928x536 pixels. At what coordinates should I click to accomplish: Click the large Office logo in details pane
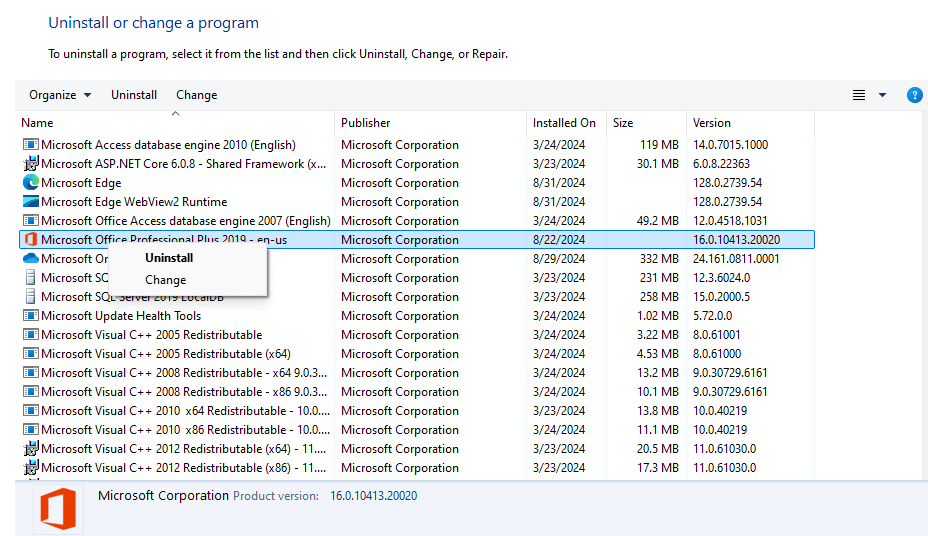(x=58, y=509)
